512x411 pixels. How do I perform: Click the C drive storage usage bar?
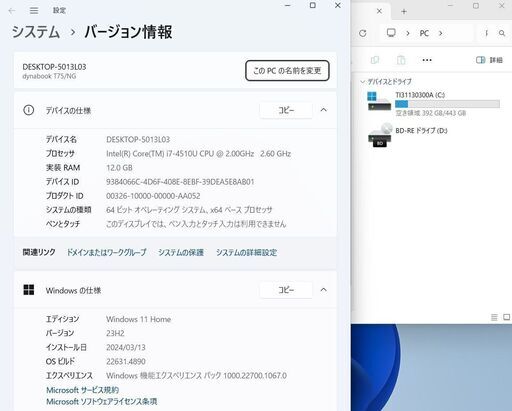point(447,104)
